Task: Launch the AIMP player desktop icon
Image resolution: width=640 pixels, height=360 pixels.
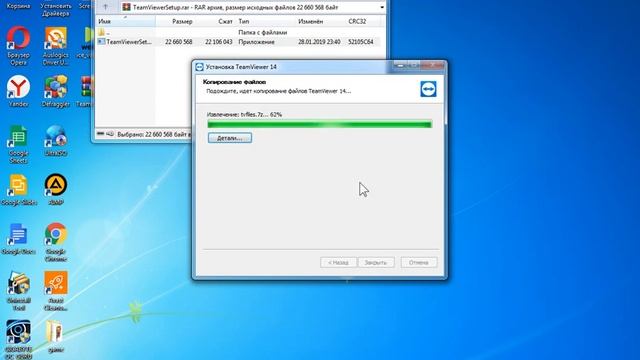Action: [56, 190]
